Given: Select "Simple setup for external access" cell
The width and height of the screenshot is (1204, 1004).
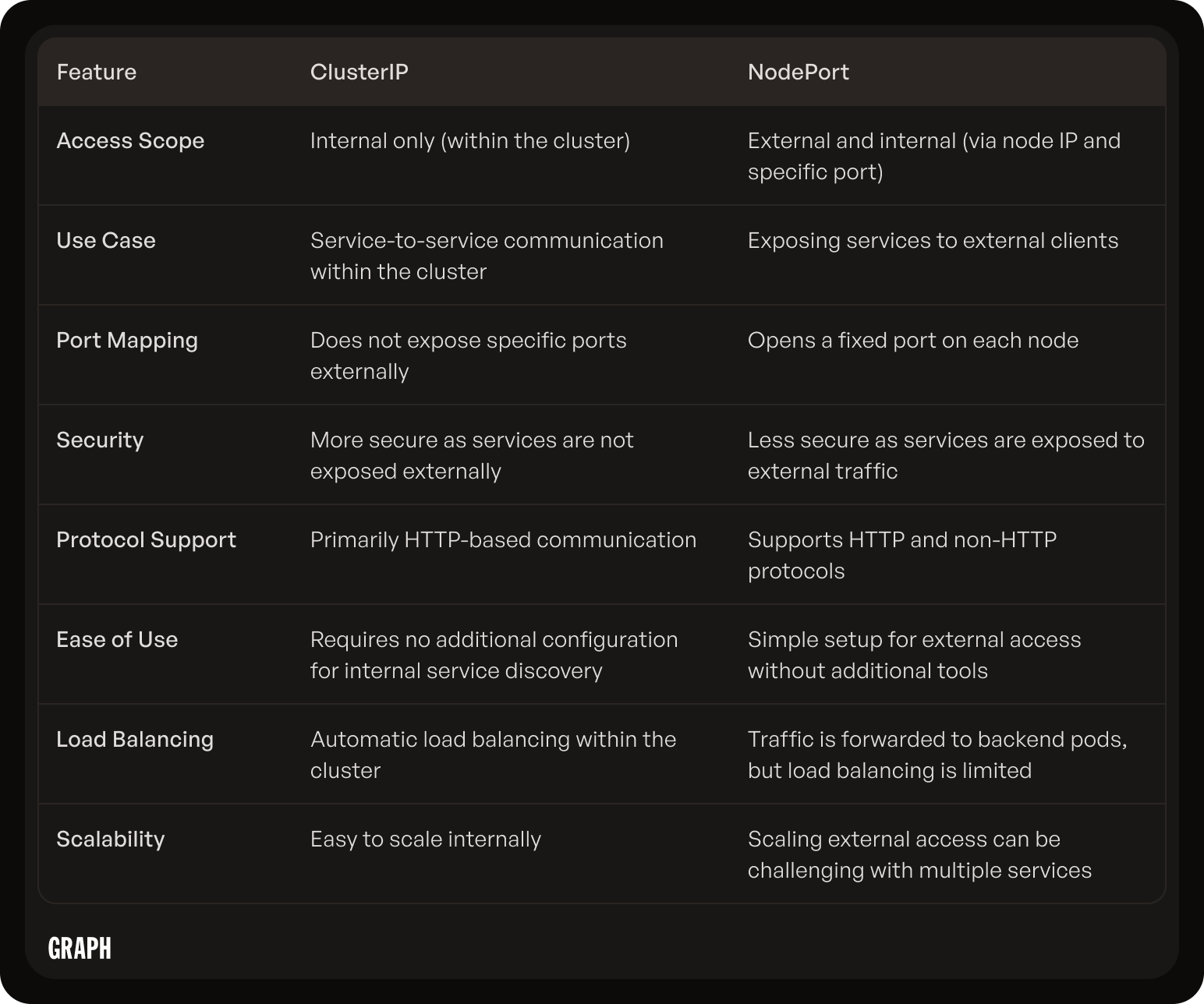Looking at the screenshot, I should tap(915, 655).
